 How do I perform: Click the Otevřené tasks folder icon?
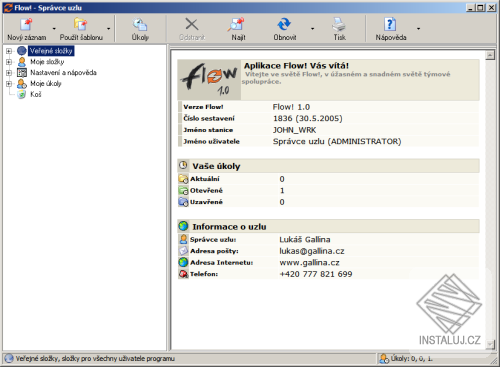point(183,190)
